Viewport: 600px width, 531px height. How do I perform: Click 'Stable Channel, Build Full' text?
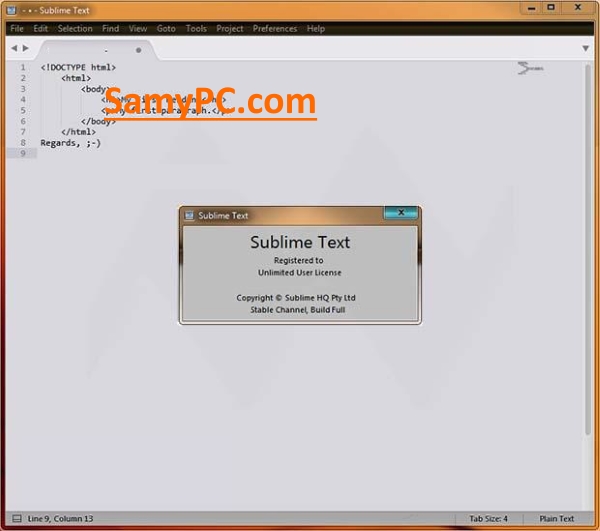click(298, 310)
